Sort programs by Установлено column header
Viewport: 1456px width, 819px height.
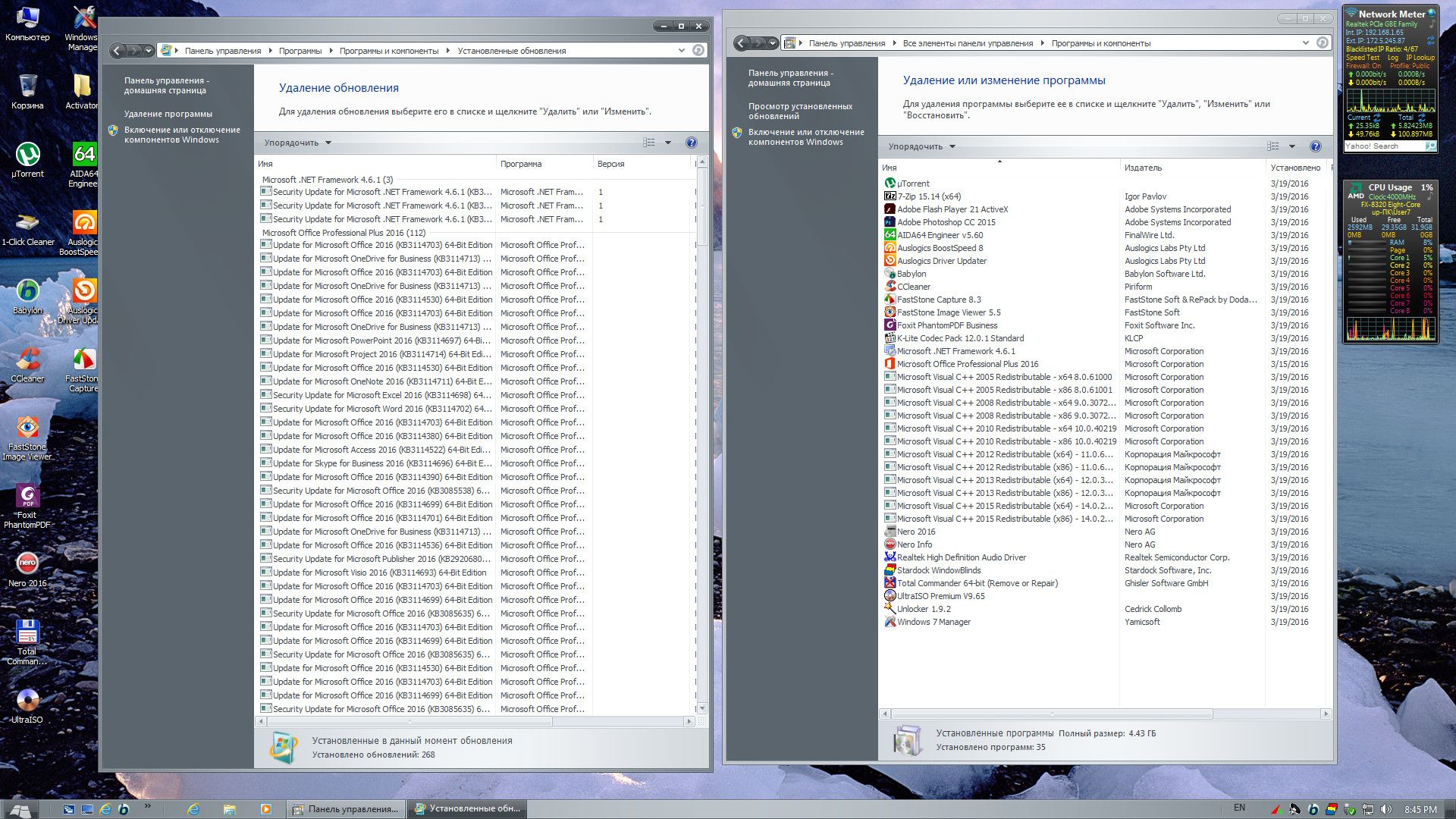1296,168
